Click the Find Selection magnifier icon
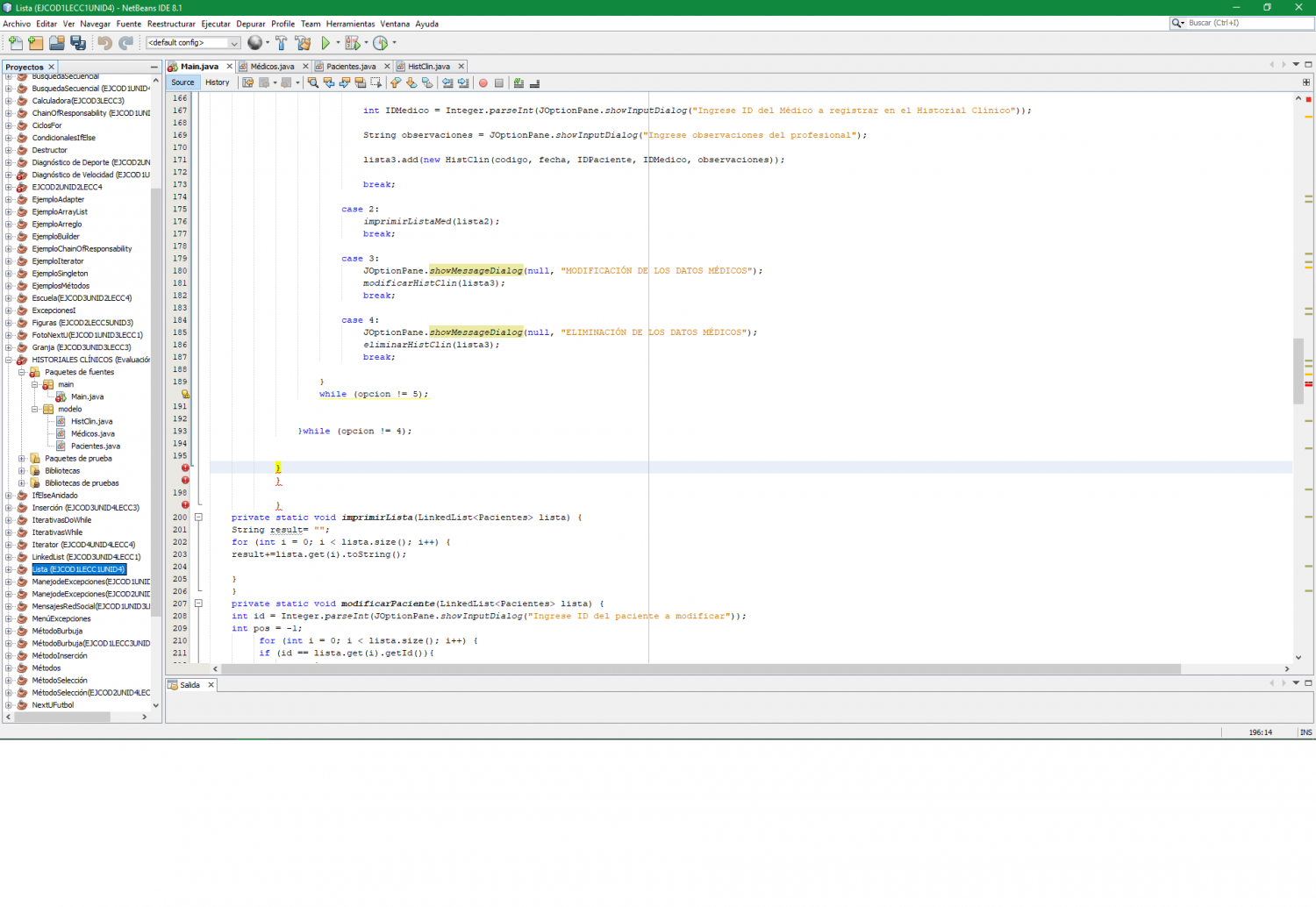Image resolution: width=1316 pixels, height=907 pixels. pos(312,82)
